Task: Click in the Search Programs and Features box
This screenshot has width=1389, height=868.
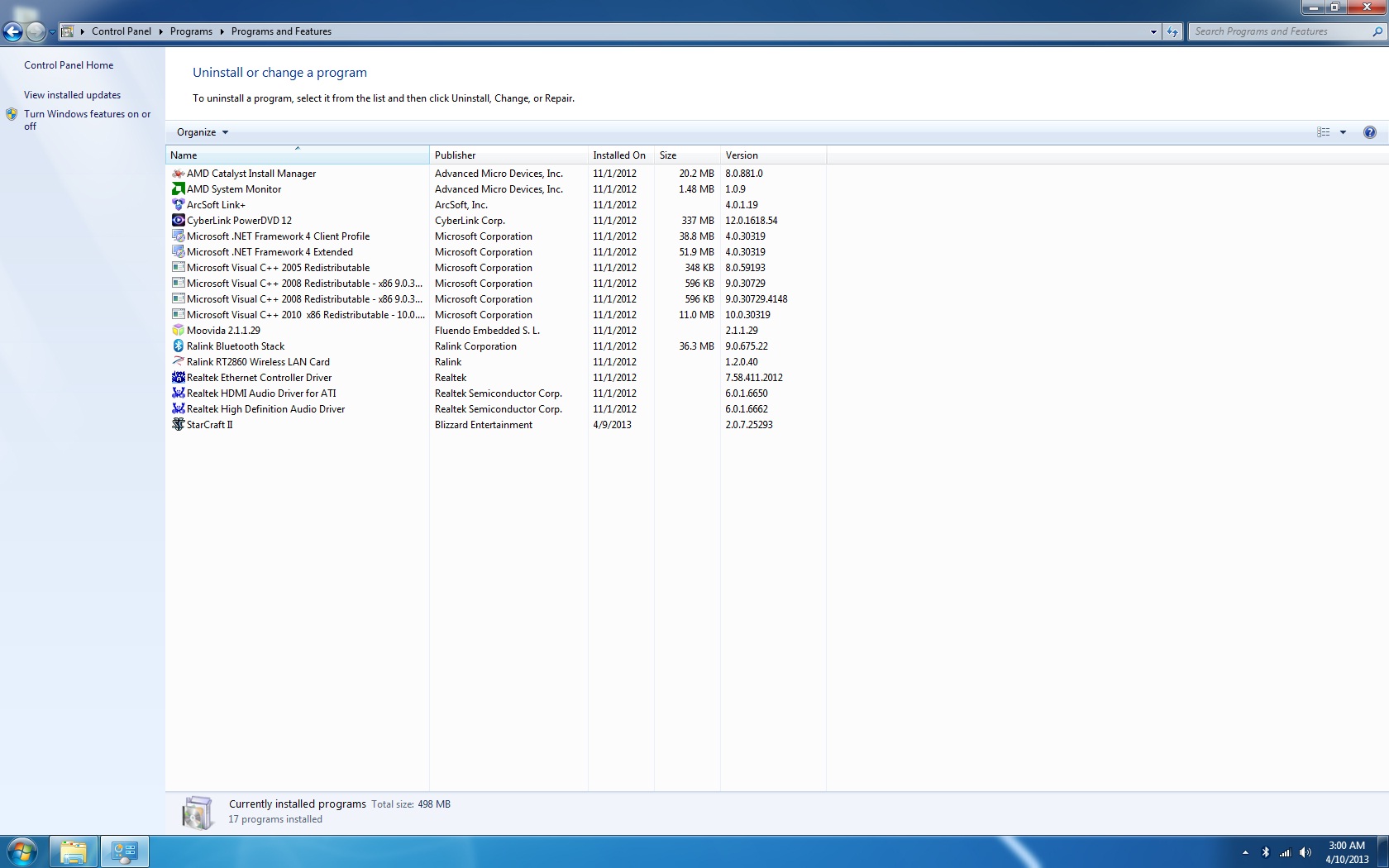Action: 1279,31
